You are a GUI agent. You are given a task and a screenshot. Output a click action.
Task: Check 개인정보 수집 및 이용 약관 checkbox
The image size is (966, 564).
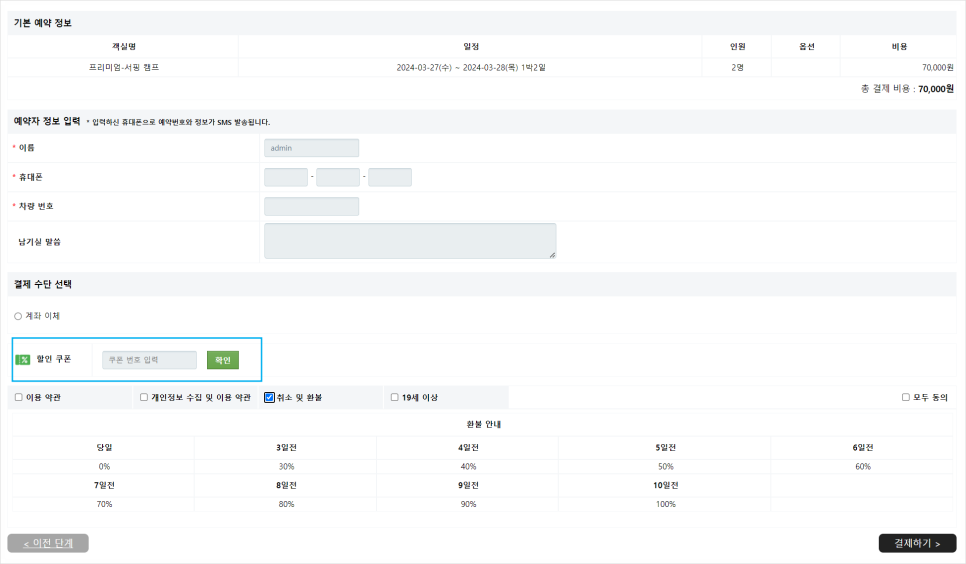pyautogui.click(x=144, y=398)
